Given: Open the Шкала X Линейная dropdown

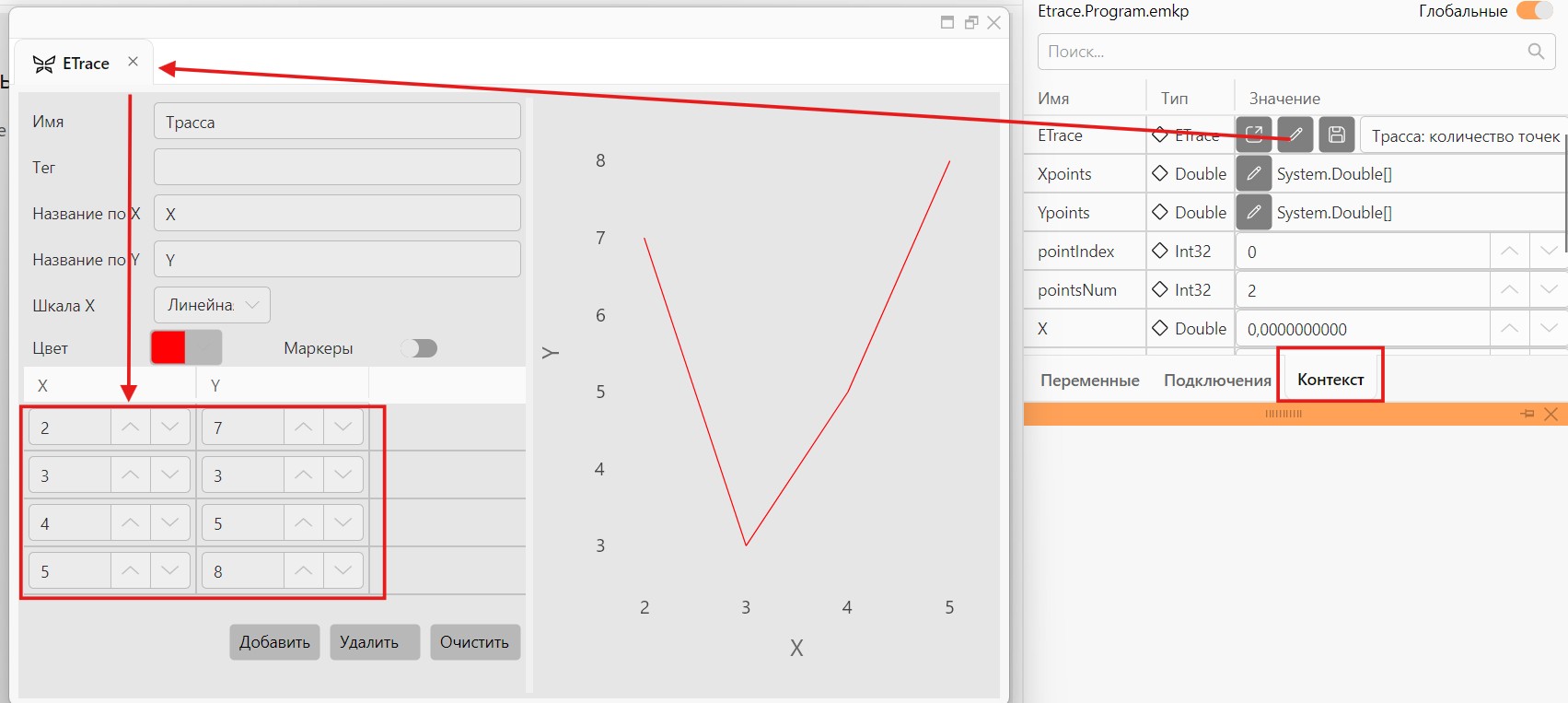Looking at the screenshot, I should tap(212, 305).
